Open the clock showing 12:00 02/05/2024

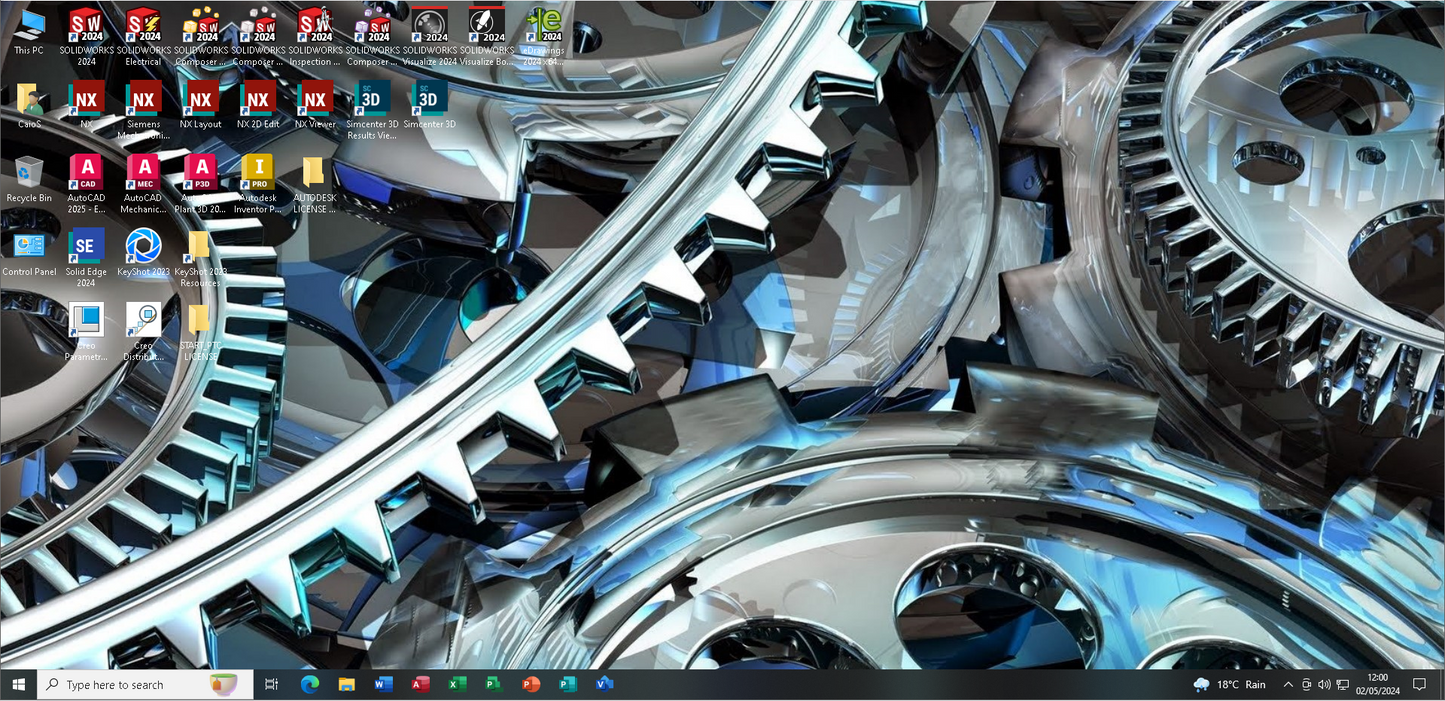tap(1377, 685)
